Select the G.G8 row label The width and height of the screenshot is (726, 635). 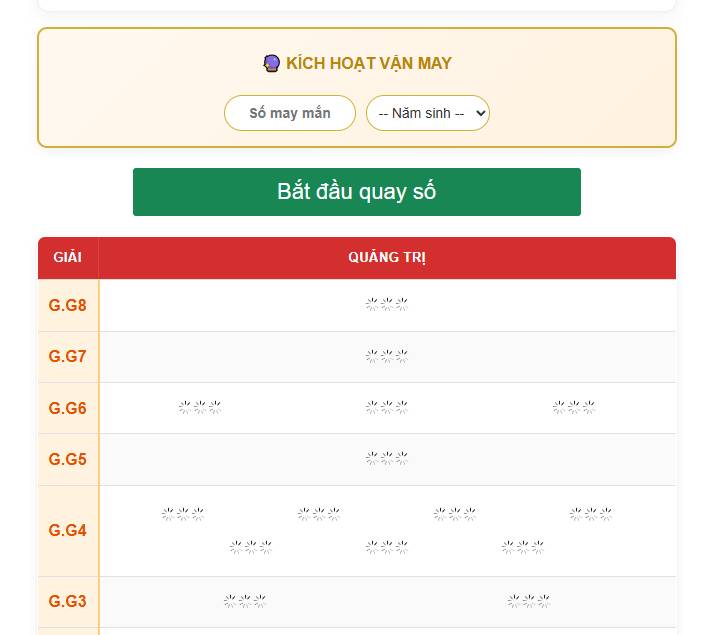pos(68,305)
